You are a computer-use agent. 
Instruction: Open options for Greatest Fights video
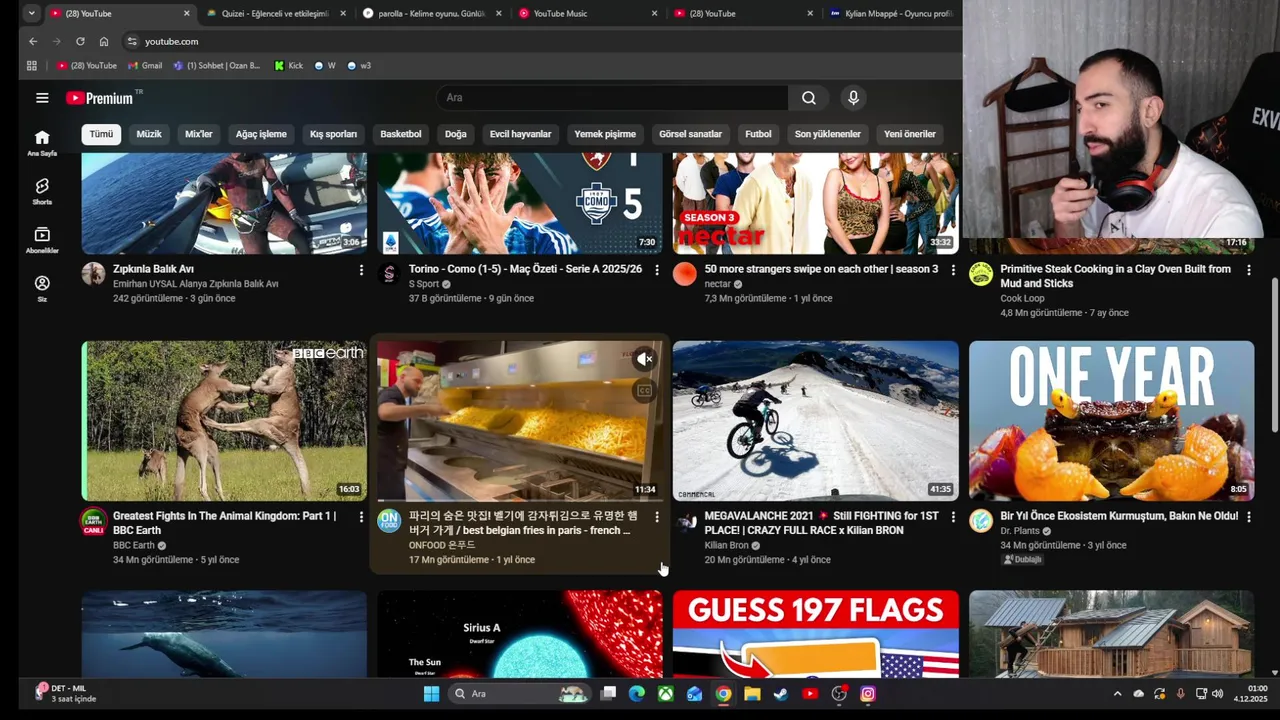point(361,517)
